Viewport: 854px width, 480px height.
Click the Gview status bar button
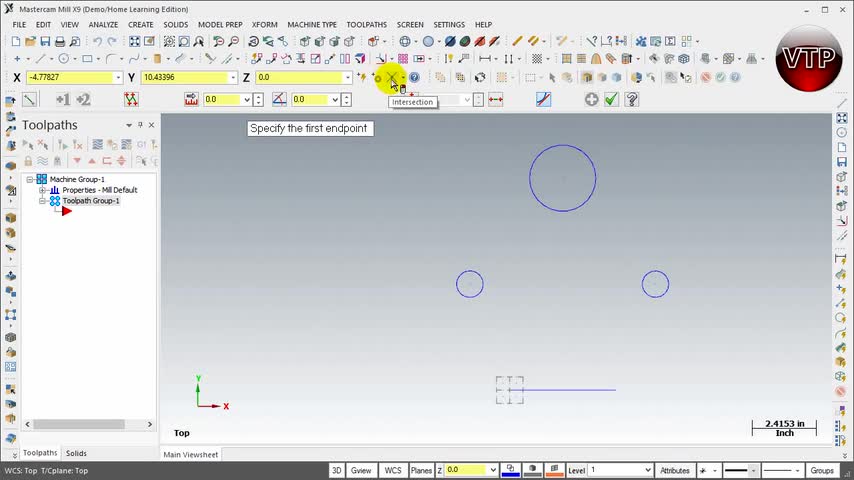(x=361, y=470)
